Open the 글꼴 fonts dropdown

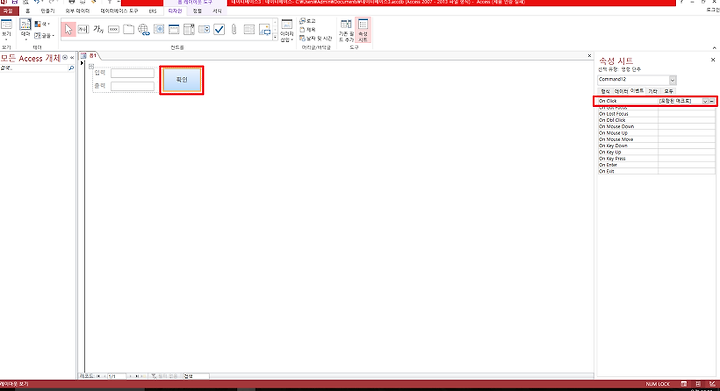pyautogui.click(x=45, y=35)
